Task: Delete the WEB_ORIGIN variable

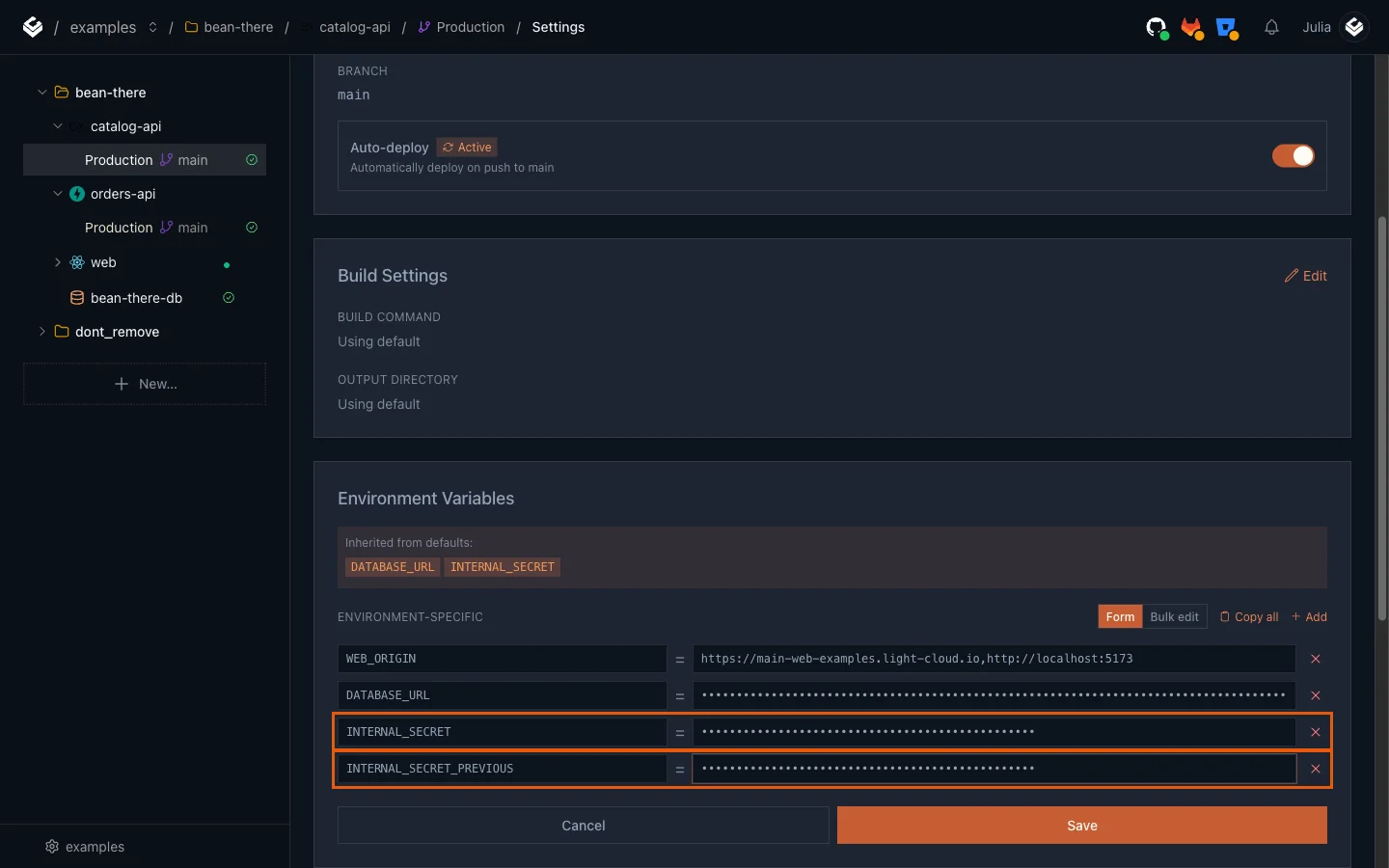Action: 1315,659
